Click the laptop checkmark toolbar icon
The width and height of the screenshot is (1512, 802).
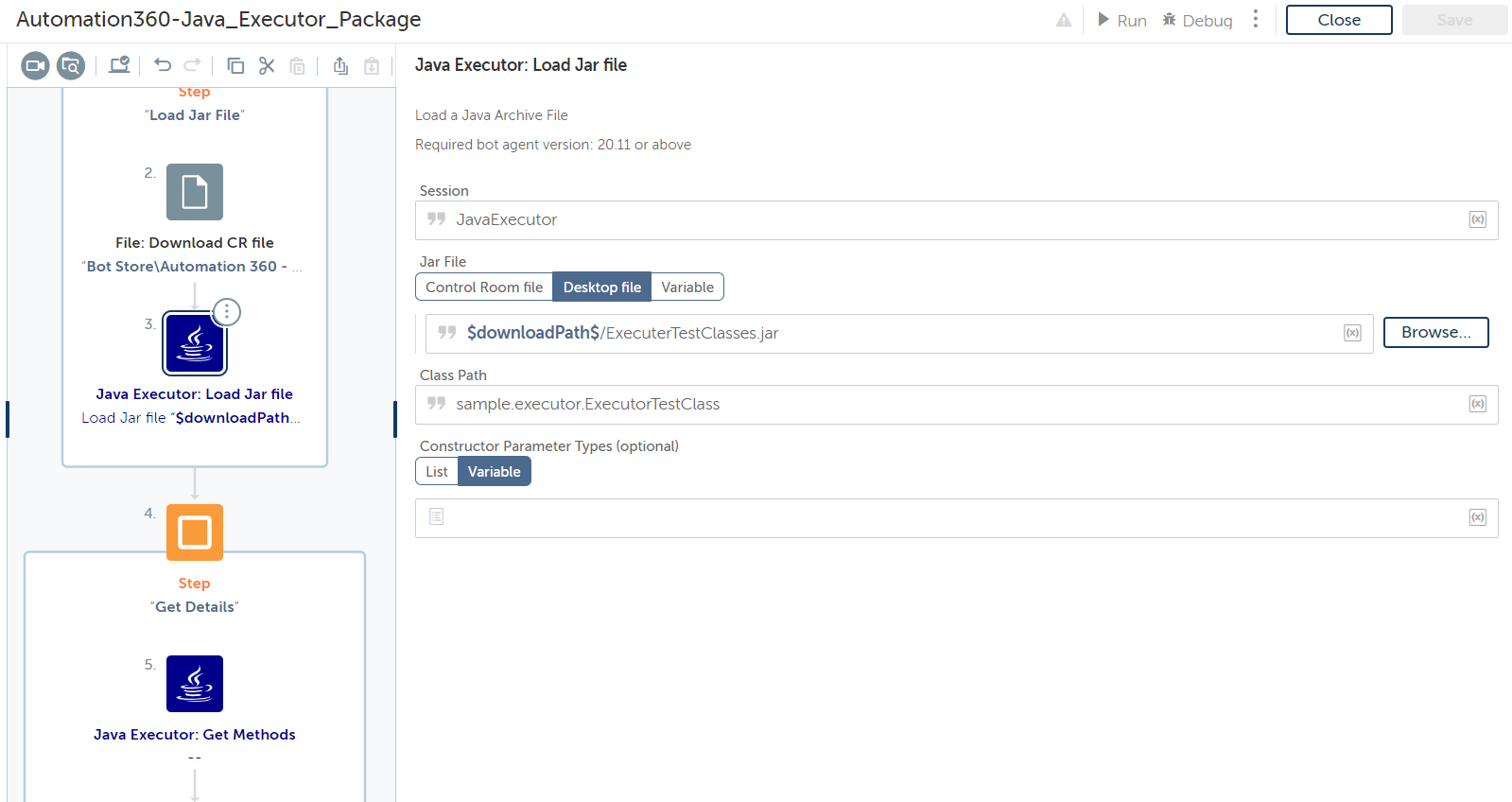[119, 65]
